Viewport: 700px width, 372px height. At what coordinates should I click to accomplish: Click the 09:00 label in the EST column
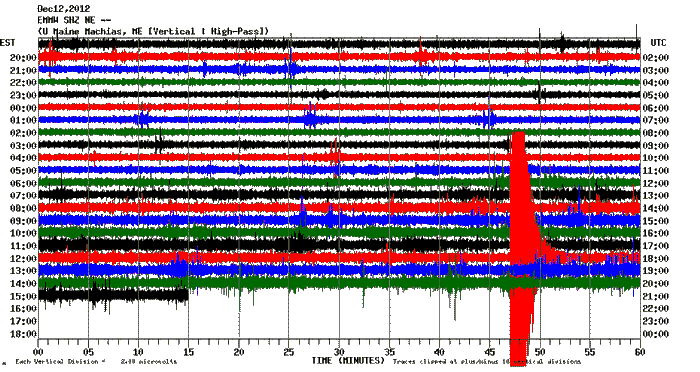click(23, 221)
